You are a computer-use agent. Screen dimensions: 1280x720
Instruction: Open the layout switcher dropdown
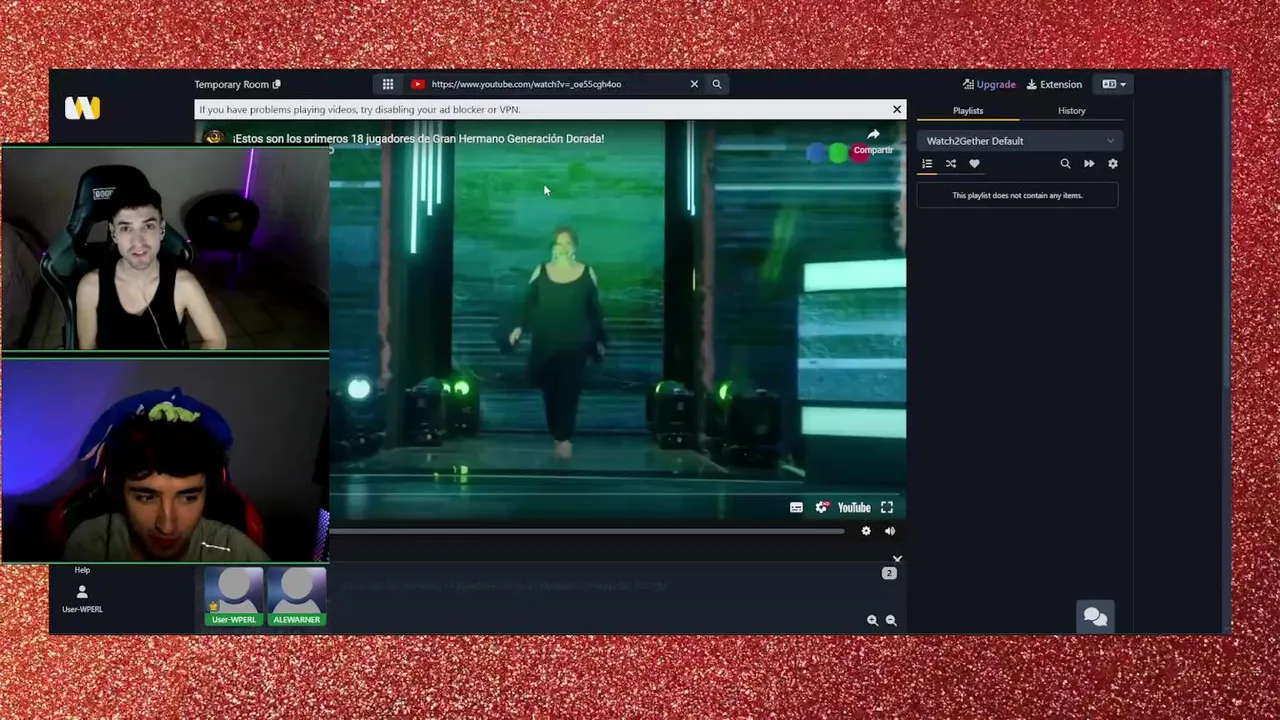pos(1114,84)
